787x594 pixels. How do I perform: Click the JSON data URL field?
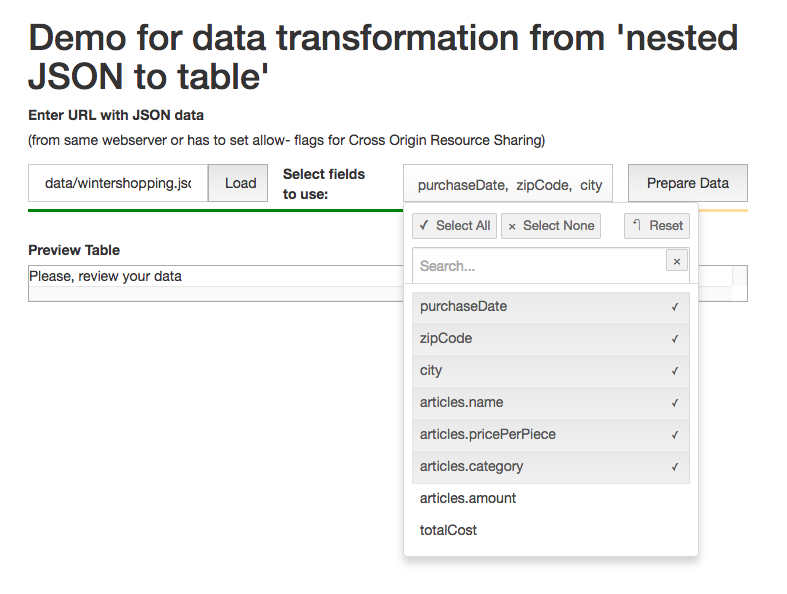tap(118, 184)
